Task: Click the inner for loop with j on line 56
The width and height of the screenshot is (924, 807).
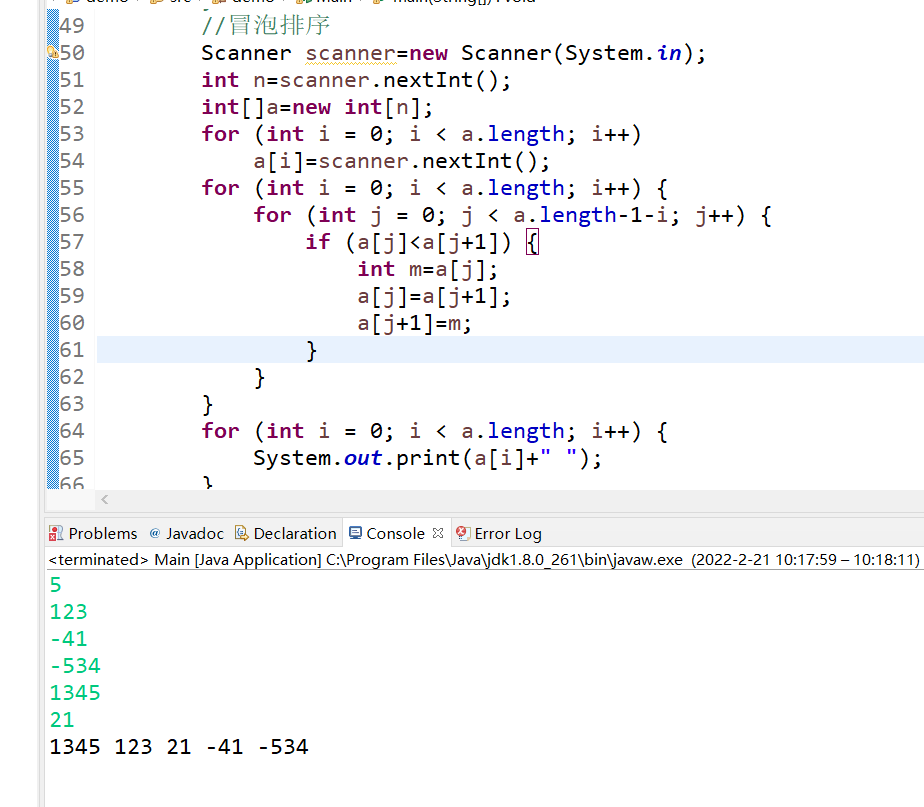Action: tap(512, 215)
